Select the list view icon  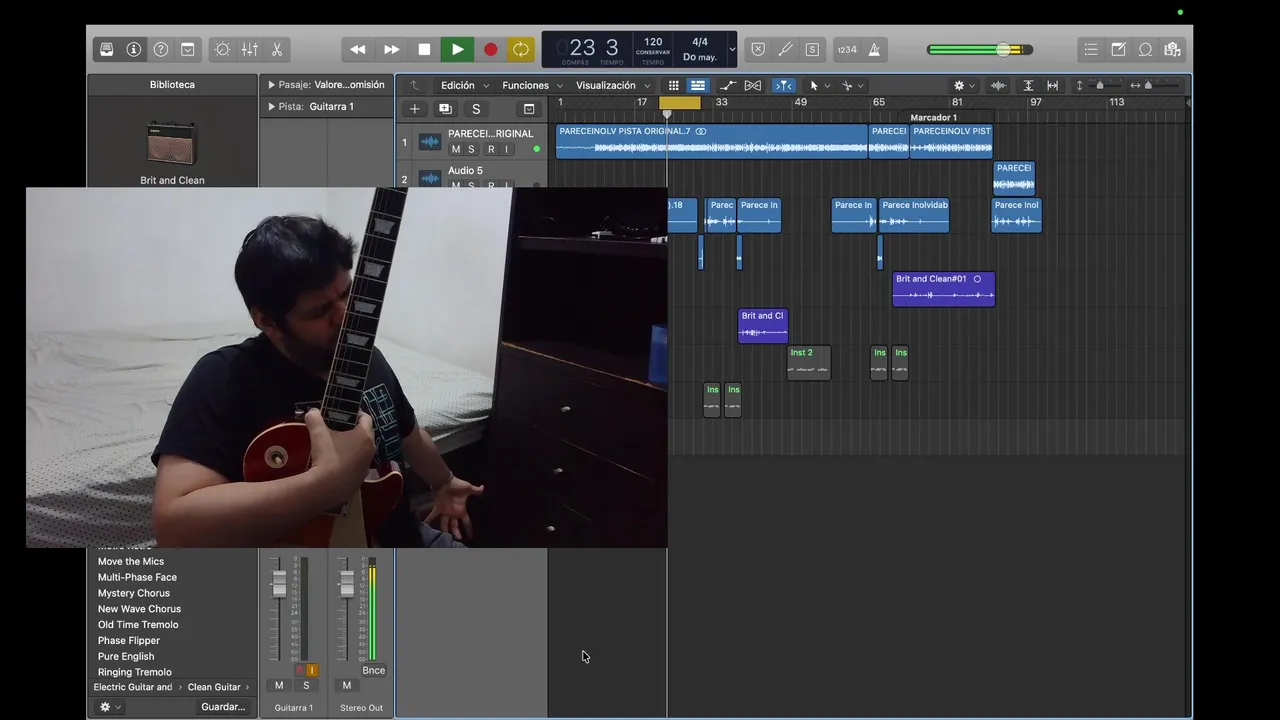698,86
